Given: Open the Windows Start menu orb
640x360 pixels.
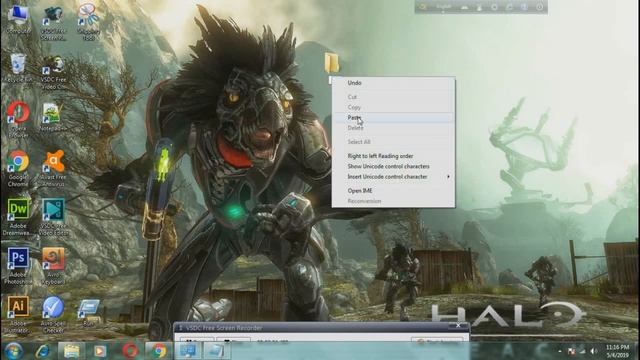Looking at the screenshot, I should click(13, 351).
